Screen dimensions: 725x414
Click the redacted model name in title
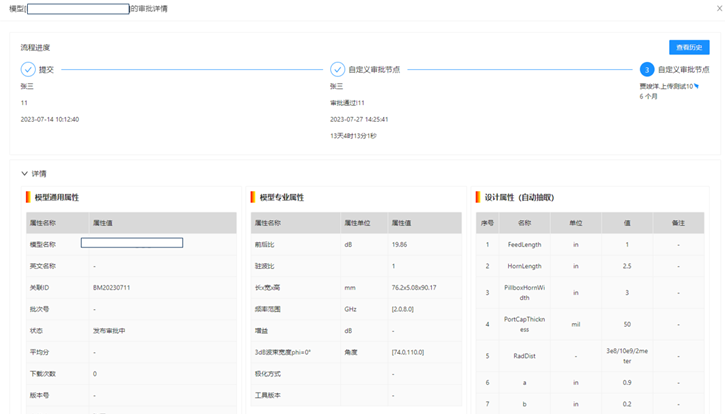(78, 8)
